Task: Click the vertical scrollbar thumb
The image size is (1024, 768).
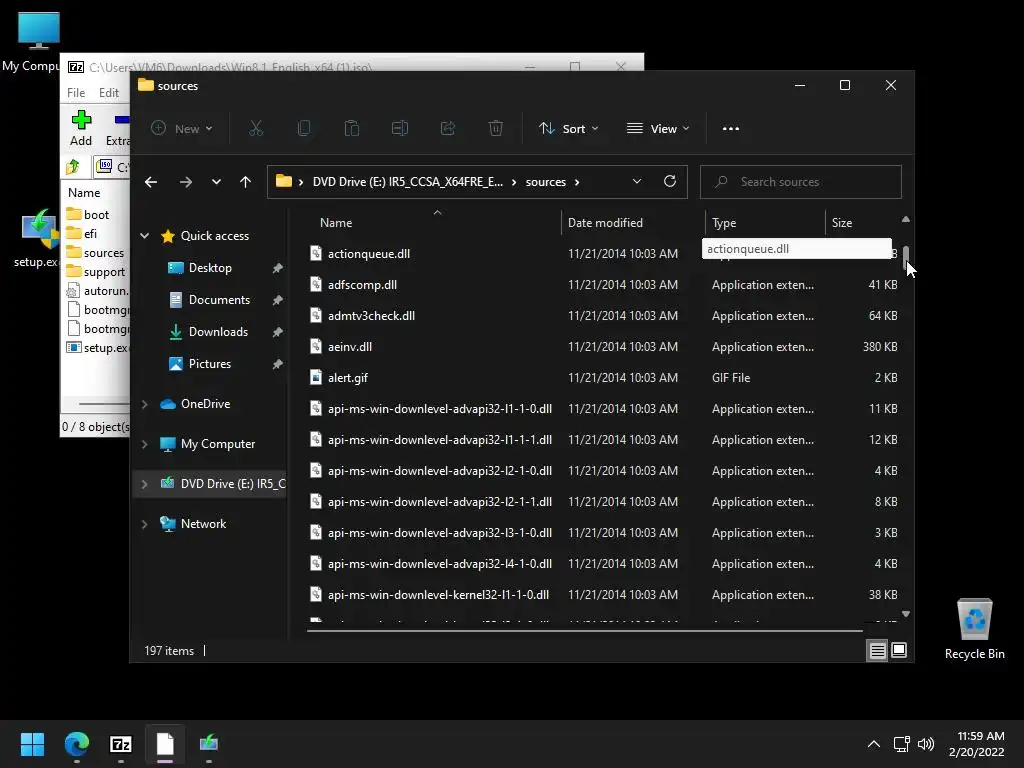Action: pyautogui.click(x=906, y=258)
